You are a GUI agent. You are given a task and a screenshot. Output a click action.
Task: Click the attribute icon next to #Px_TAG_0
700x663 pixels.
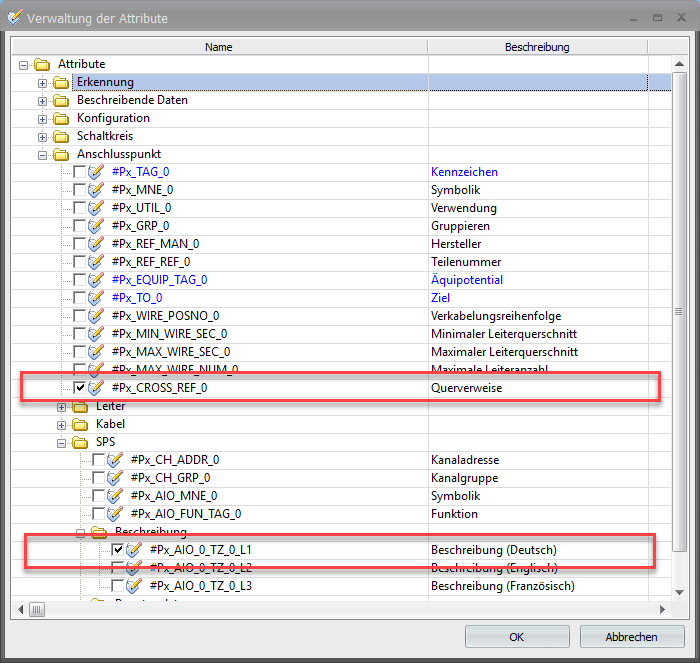[x=97, y=172]
